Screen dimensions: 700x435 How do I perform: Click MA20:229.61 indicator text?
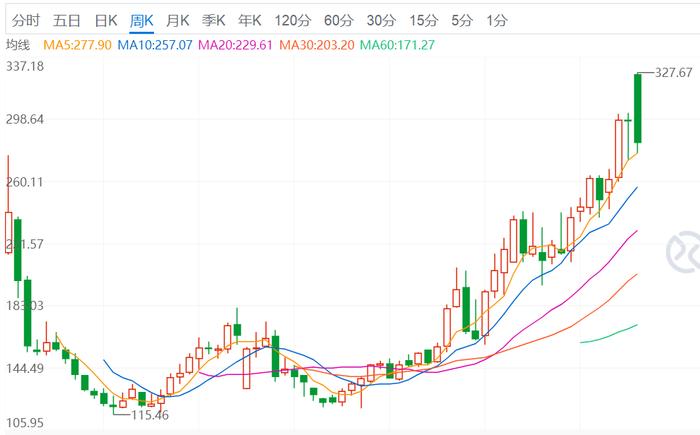[235, 45]
